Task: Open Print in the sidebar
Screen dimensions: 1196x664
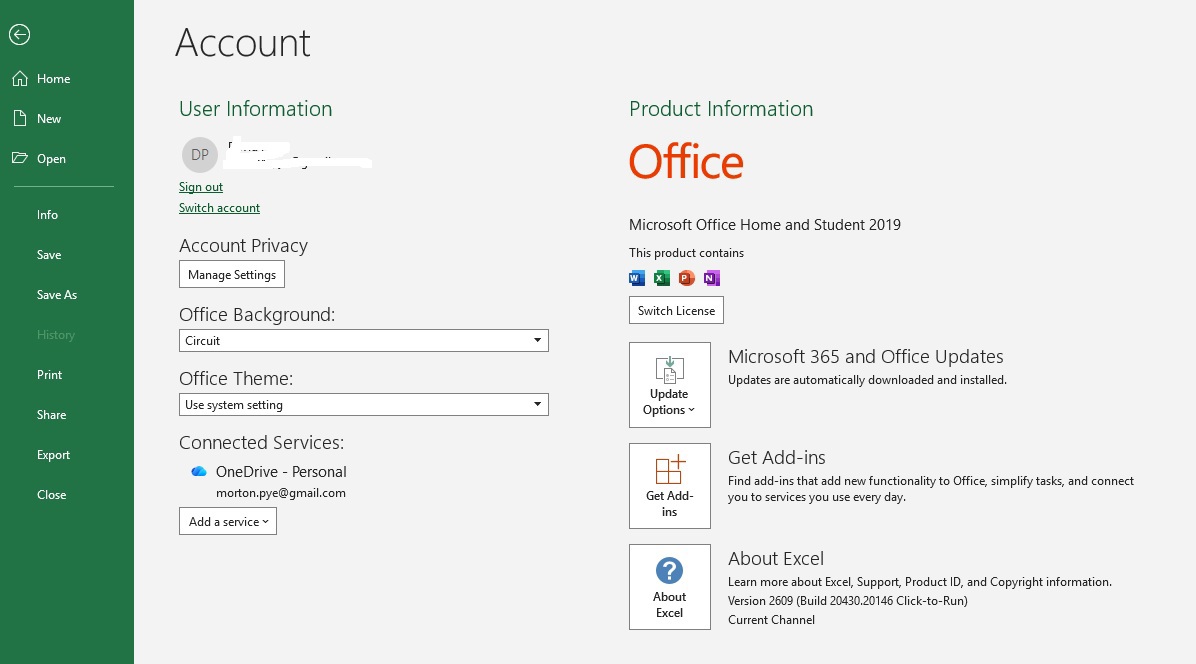Action: (x=50, y=375)
